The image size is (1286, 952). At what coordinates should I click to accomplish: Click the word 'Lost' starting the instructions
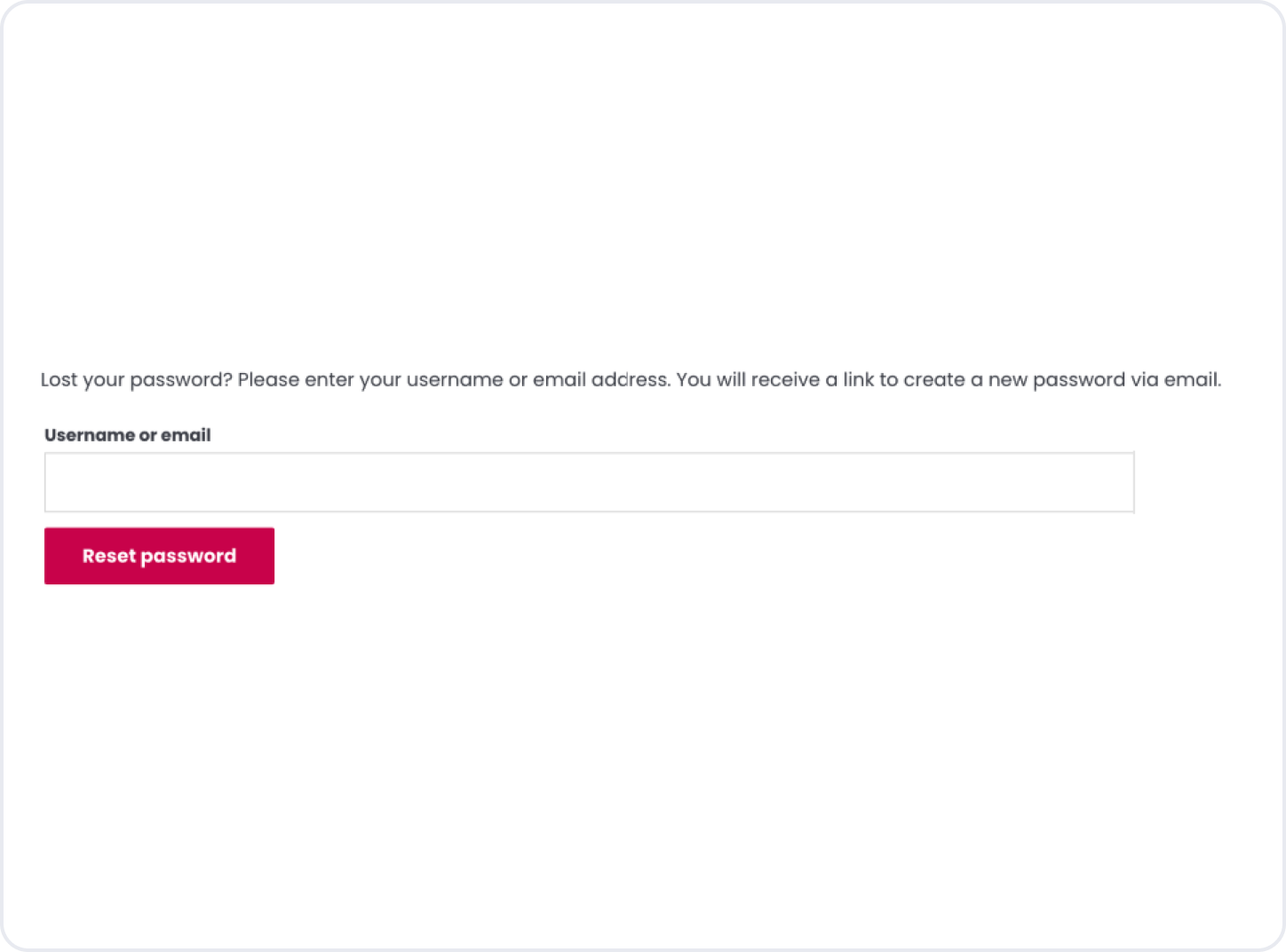click(x=60, y=380)
